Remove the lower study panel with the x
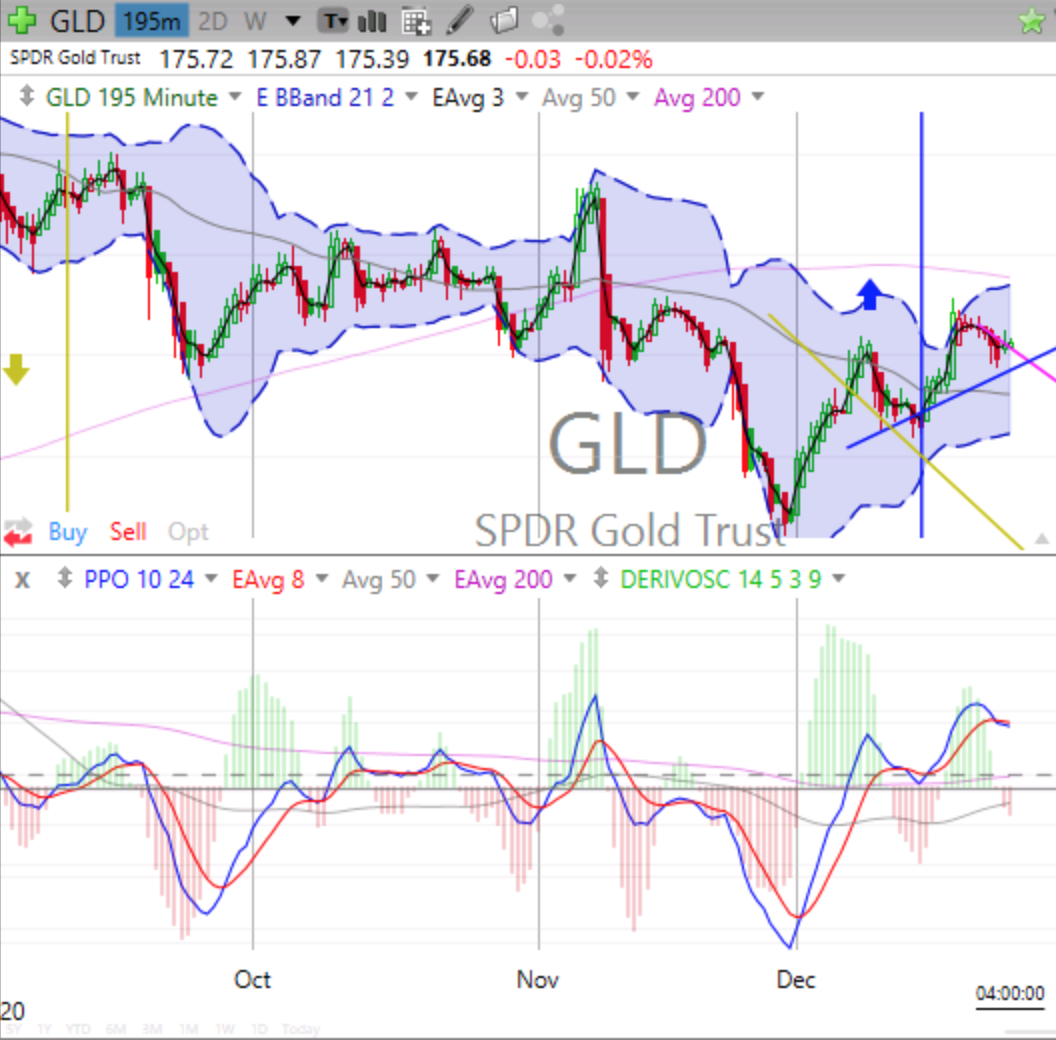This screenshot has width=1056, height=1040. pyautogui.click(x=23, y=580)
